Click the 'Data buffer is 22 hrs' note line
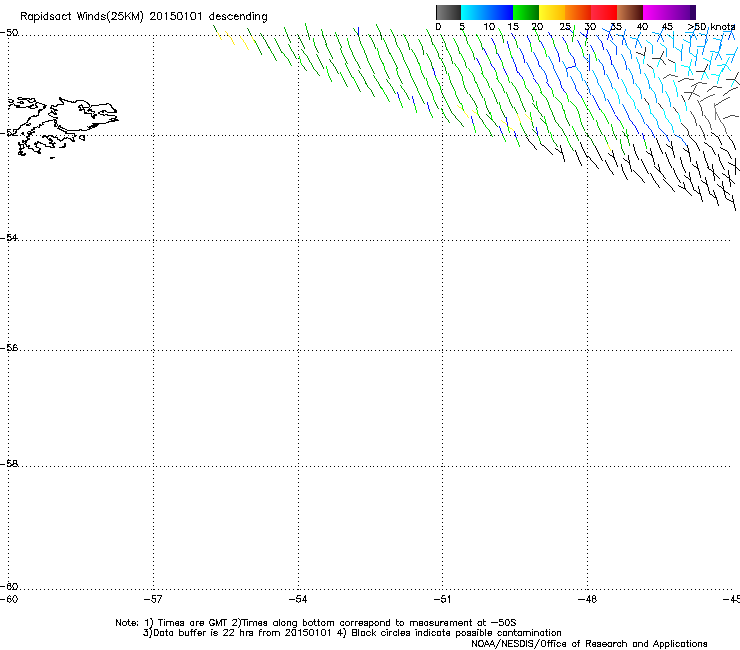The height and width of the screenshot is (650, 740). pos(352,633)
